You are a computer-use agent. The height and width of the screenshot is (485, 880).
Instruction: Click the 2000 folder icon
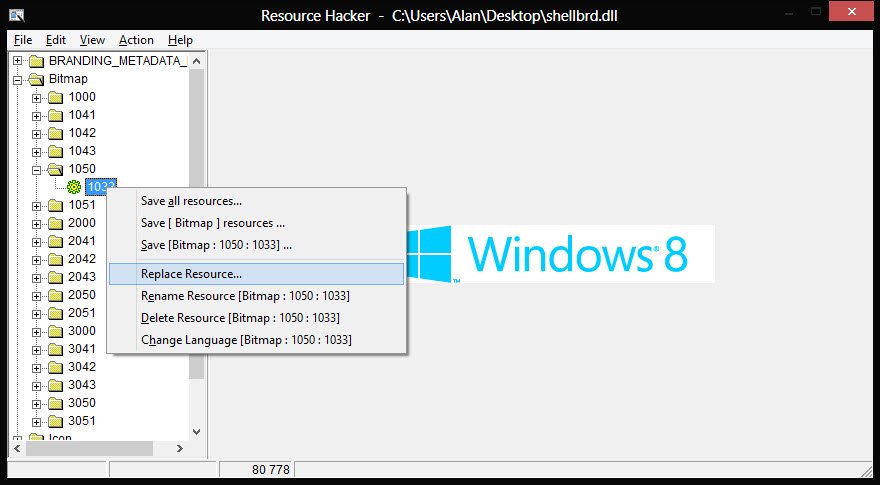(55, 223)
